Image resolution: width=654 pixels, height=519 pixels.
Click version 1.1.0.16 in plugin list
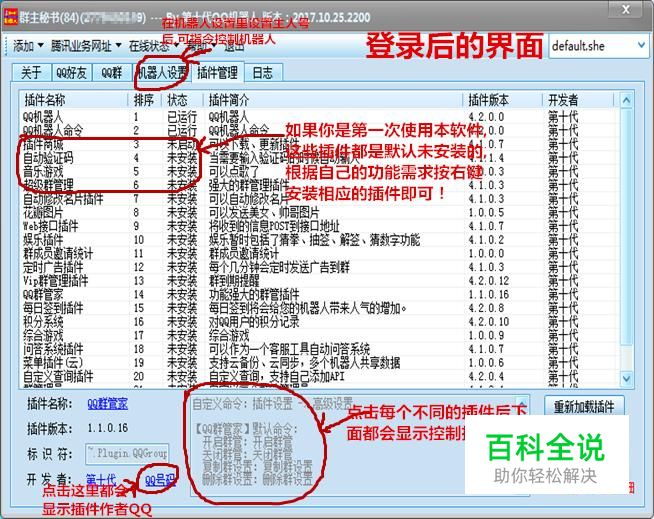click(x=488, y=295)
